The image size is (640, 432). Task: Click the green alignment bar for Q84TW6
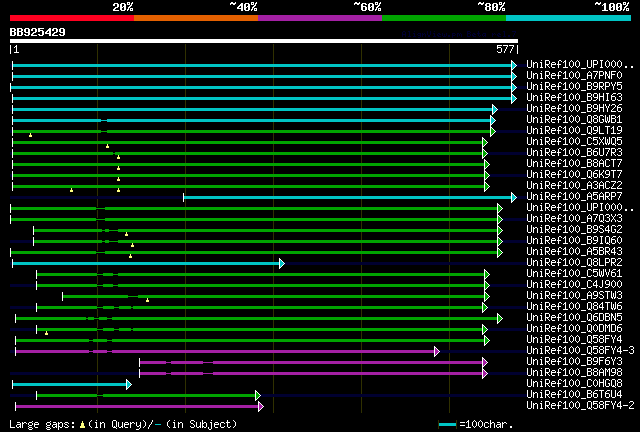click(x=260, y=307)
